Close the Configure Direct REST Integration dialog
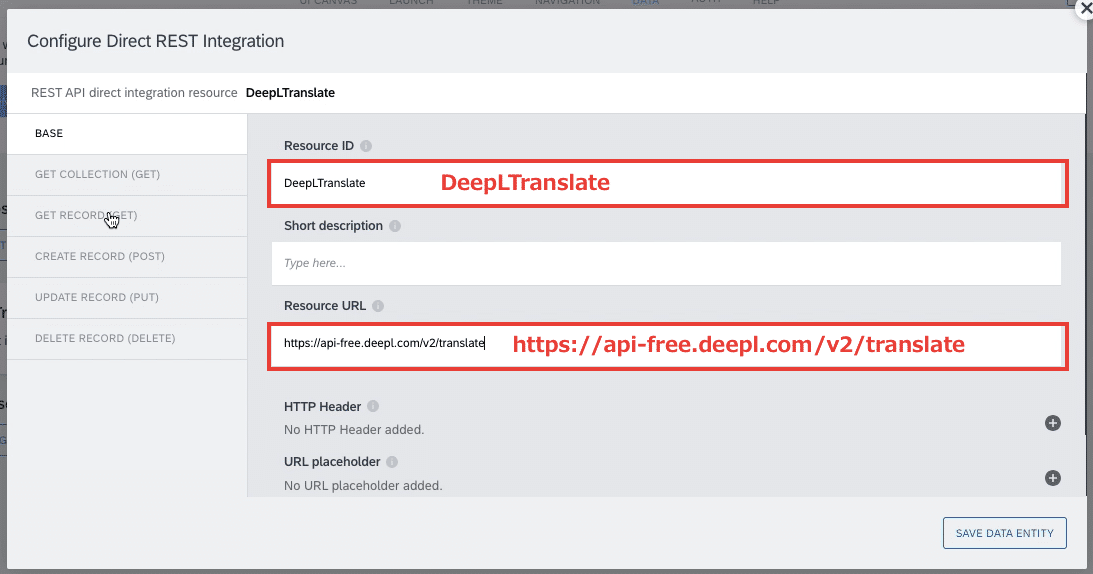The width and height of the screenshot is (1093, 574). (x=1085, y=10)
